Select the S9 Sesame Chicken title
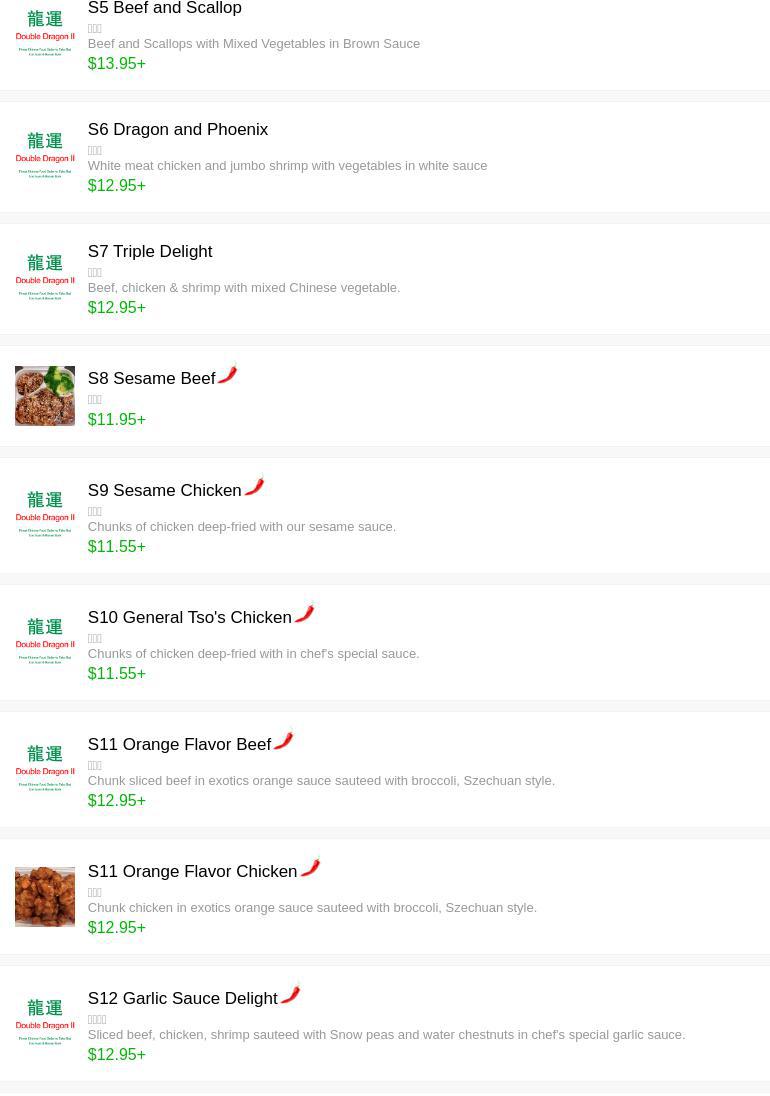Viewport: 770px width, 1096px height. click(164, 491)
